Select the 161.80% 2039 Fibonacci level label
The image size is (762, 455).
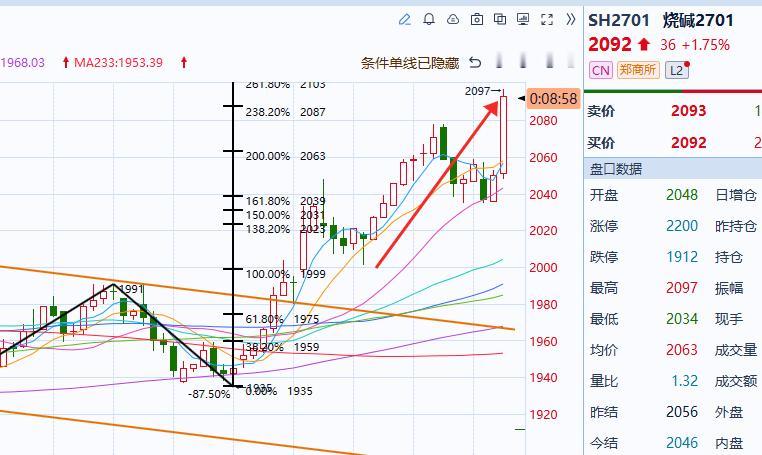(285, 201)
